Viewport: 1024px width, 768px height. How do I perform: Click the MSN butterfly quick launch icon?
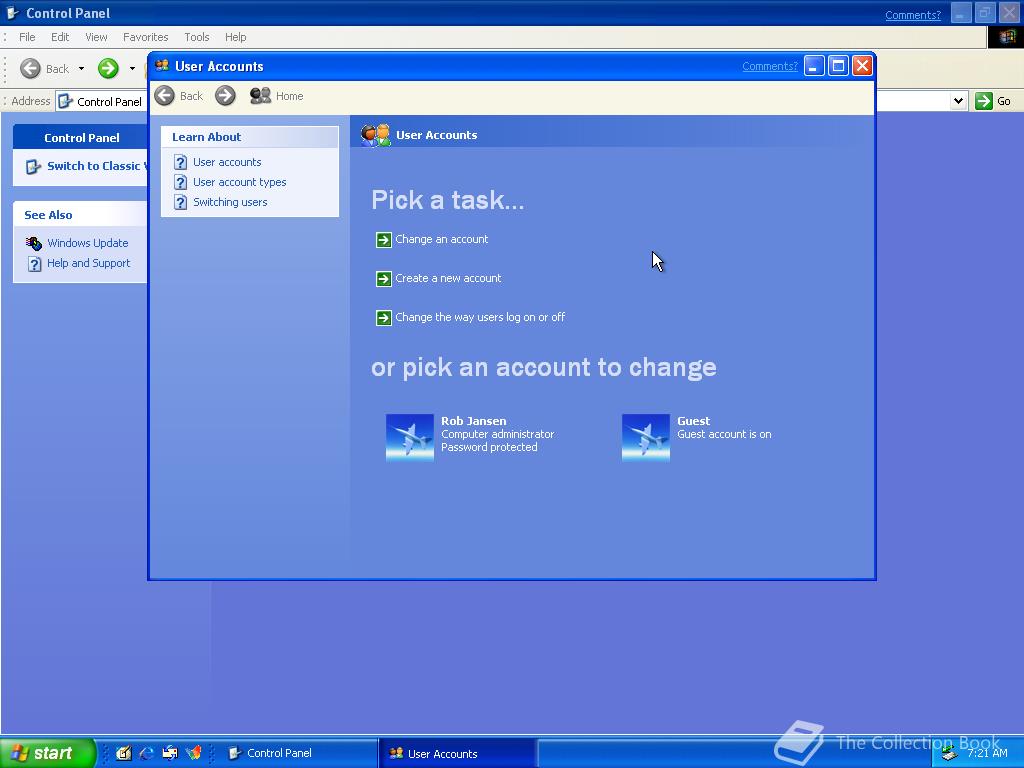point(193,753)
